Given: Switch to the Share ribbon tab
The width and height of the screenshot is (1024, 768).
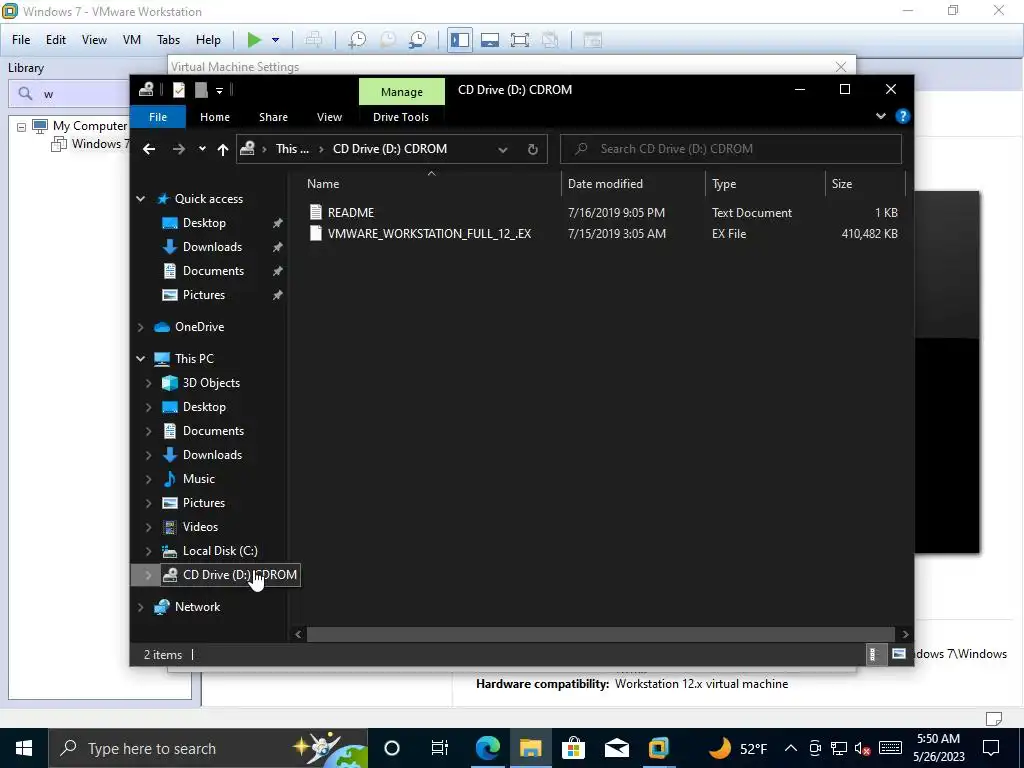Looking at the screenshot, I should point(273,117).
